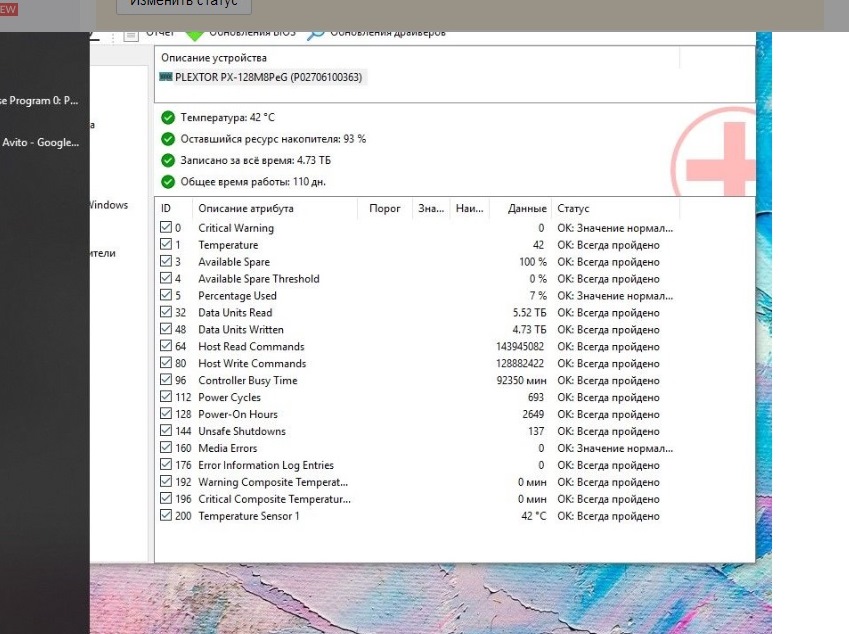Toggle the Warning Composite Temperature checkbox
Screen dimensions: 849x634
click(x=166, y=481)
